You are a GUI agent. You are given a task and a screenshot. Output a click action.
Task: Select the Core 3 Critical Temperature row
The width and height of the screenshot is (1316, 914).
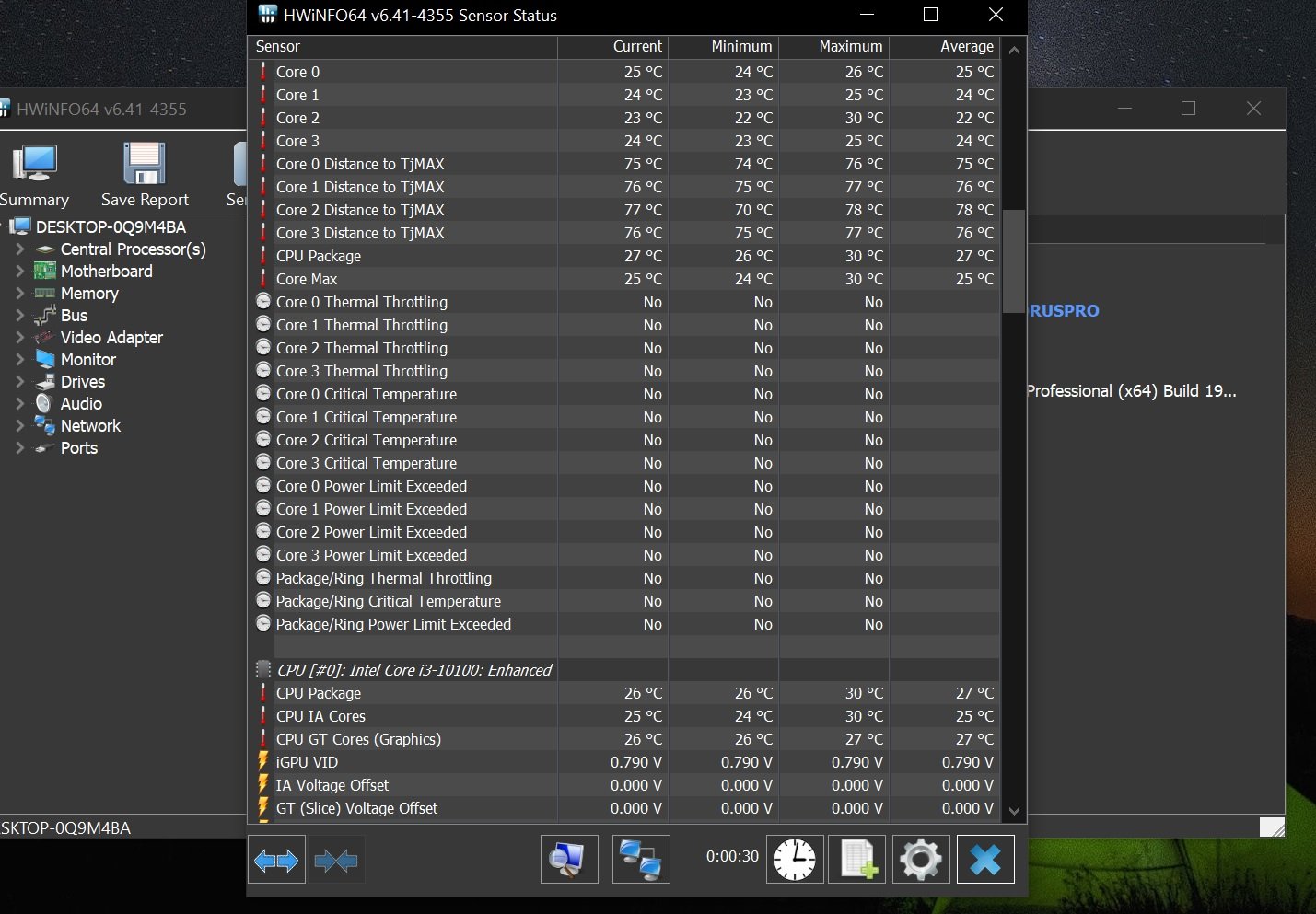[x=623, y=463]
